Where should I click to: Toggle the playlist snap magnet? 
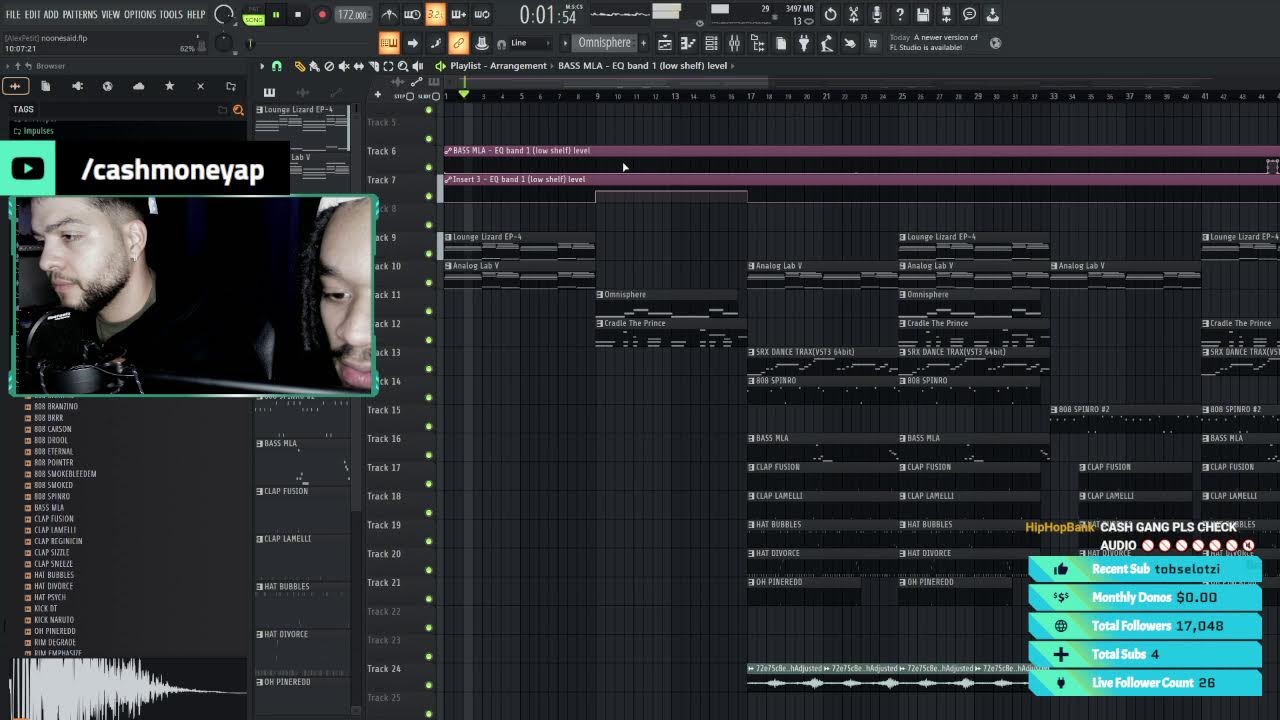click(277, 66)
